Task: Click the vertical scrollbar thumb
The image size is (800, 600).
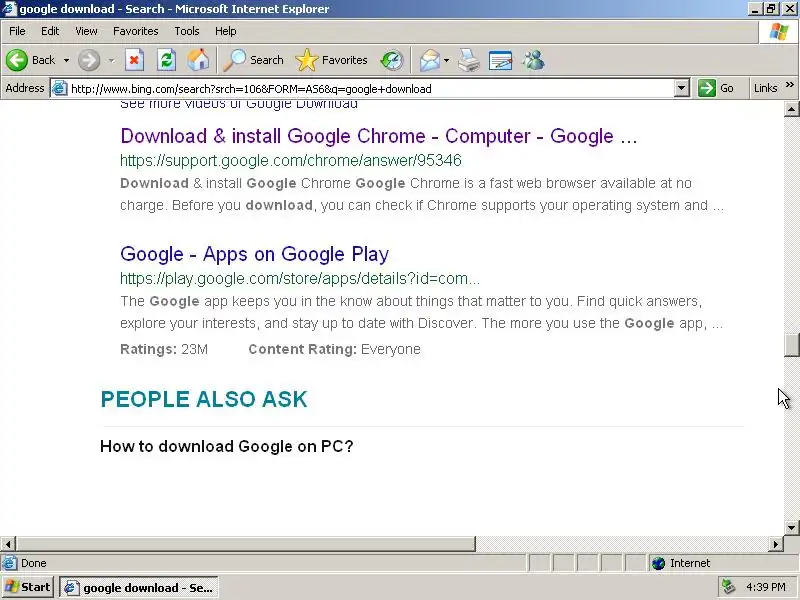Action: [791, 345]
